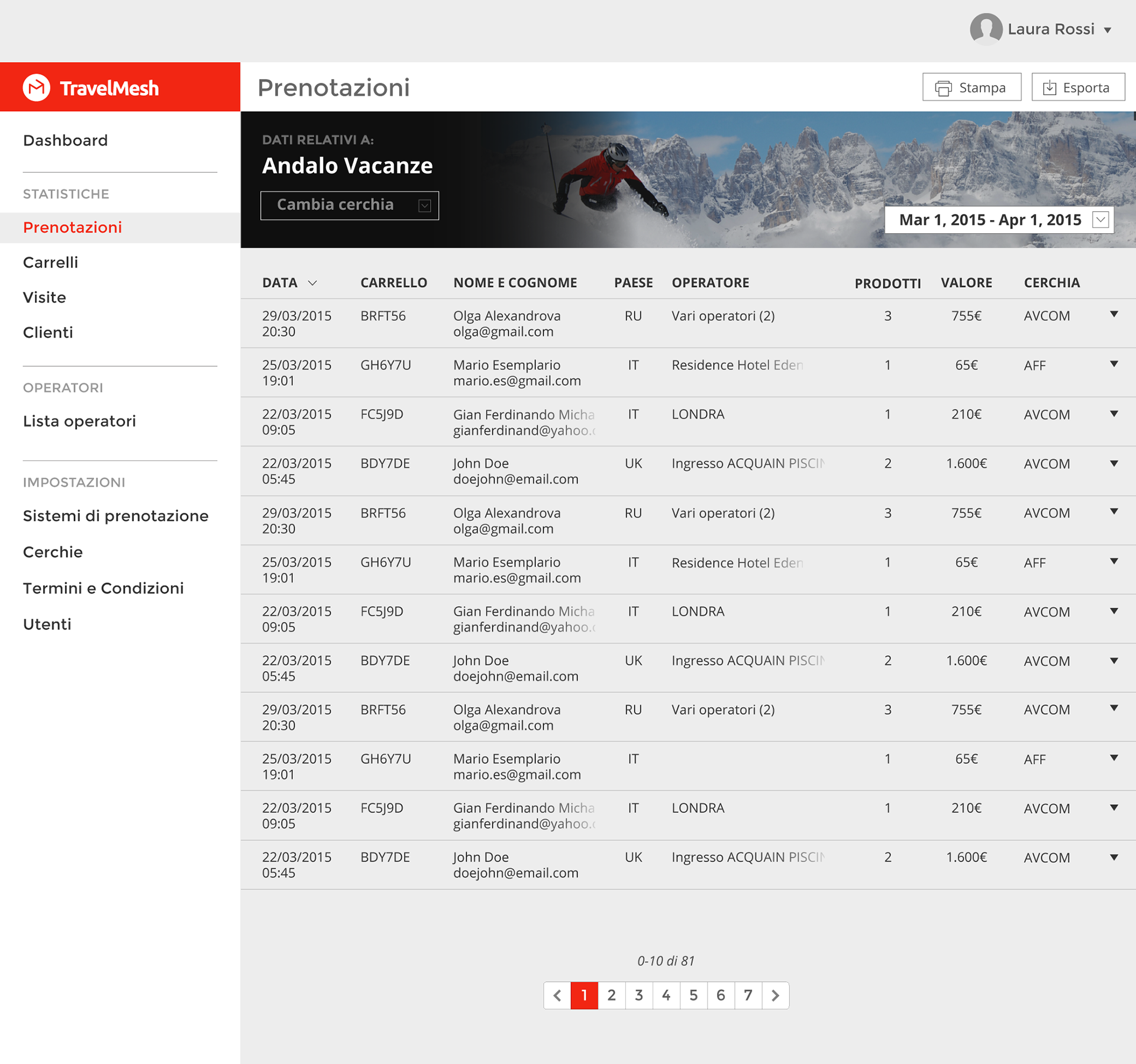Select page 1 in pagination
Image resolution: width=1136 pixels, height=1064 pixels.
pos(584,995)
